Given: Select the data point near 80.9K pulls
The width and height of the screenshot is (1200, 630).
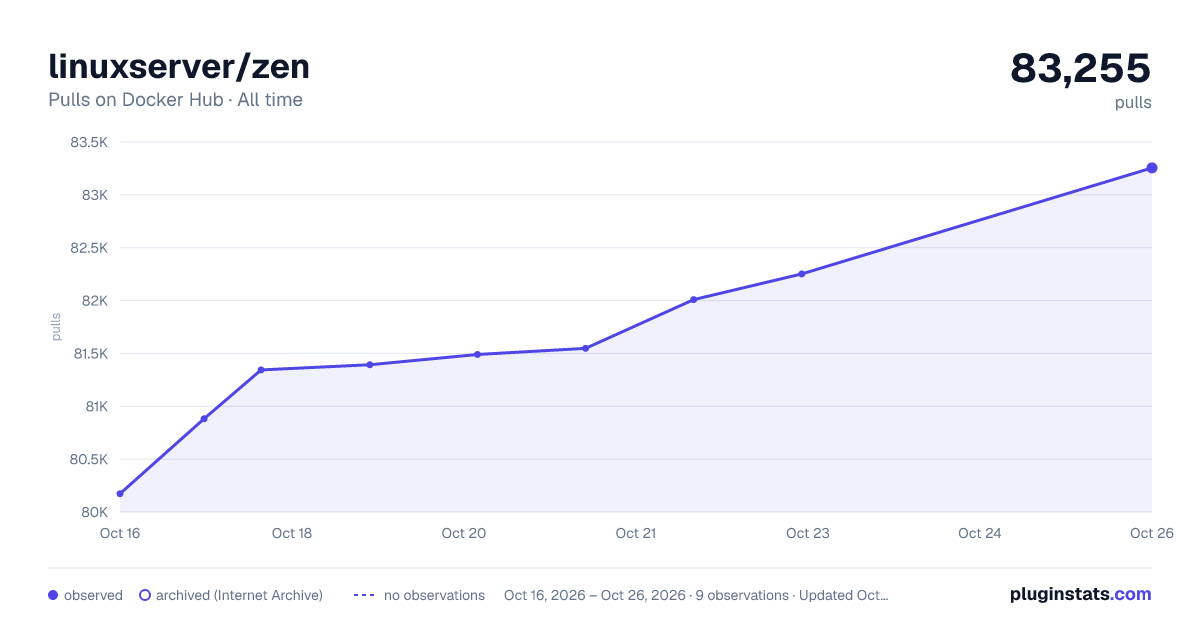Looking at the screenshot, I should (x=204, y=419).
